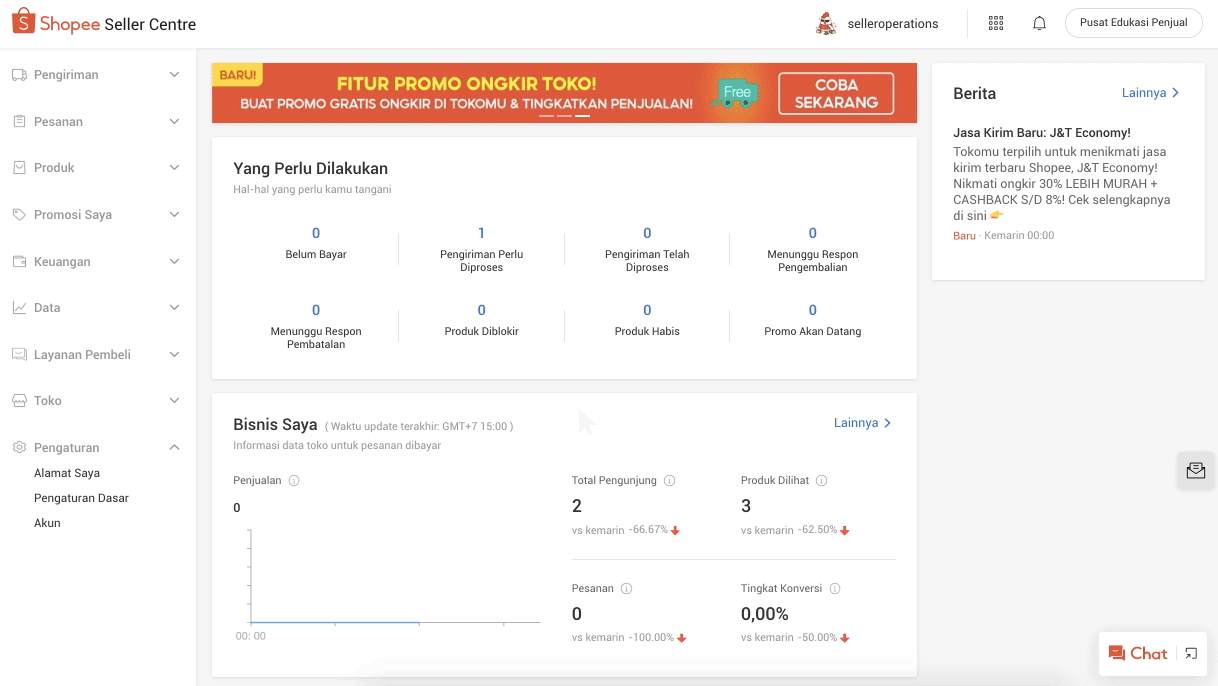The image size is (1218, 686).
Task: Open the notifications bell icon
Action: pyautogui.click(x=1039, y=21)
